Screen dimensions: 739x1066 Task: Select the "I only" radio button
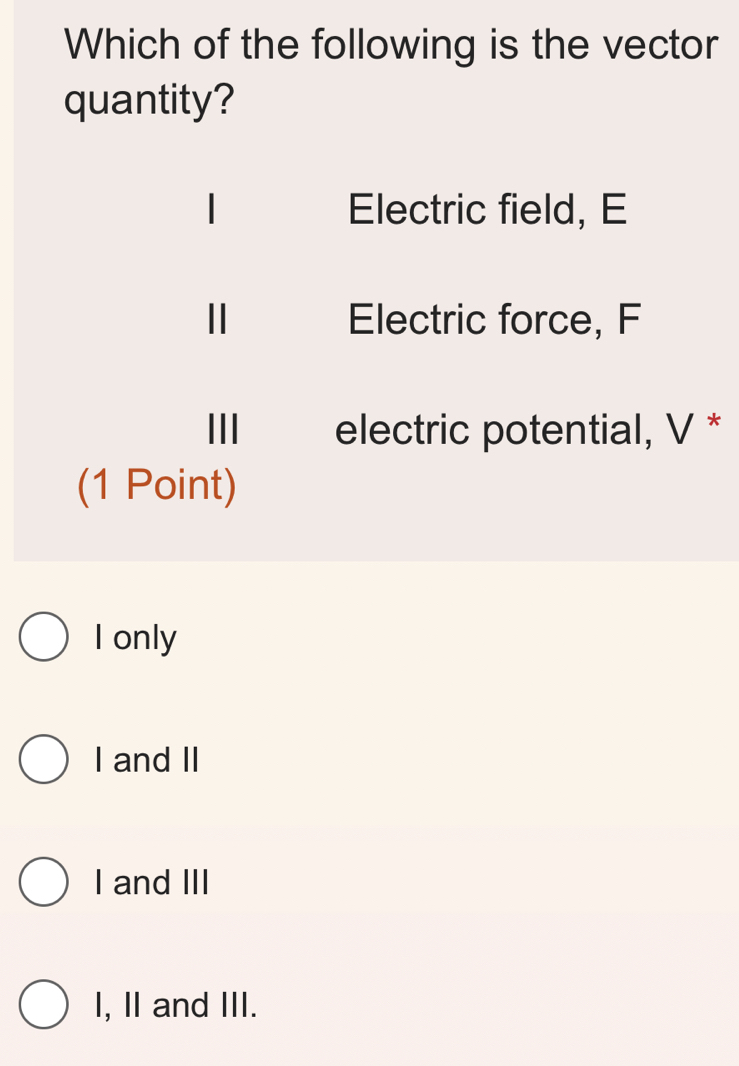click(x=43, y=637)
